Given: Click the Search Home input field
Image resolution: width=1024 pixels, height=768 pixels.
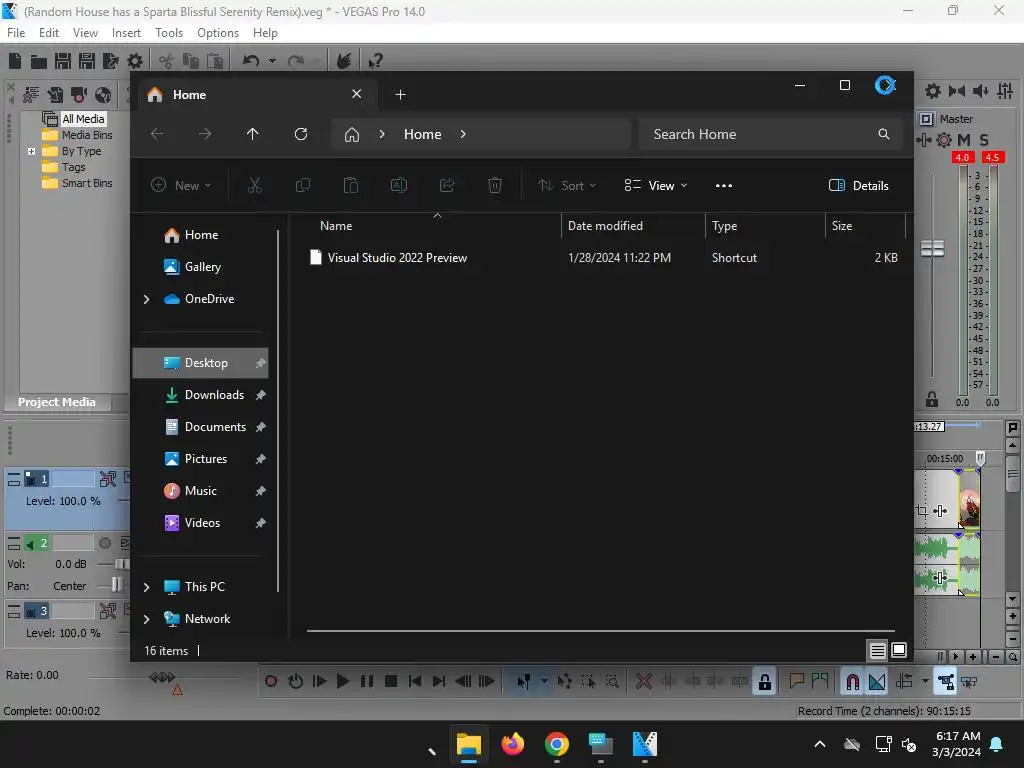Looking at the screenshot, I should point(771,135).
